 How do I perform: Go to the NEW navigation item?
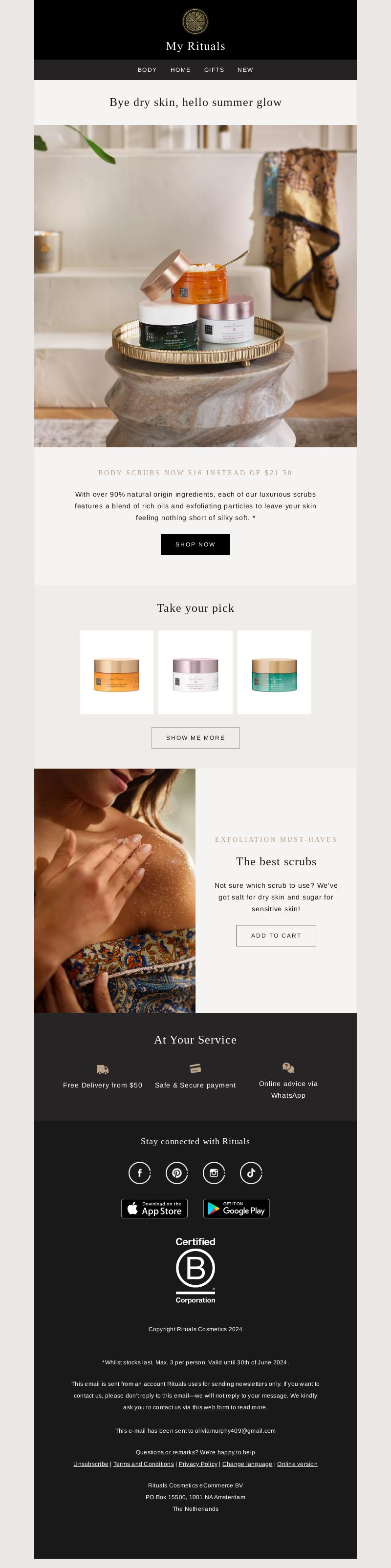coord(245,70)
